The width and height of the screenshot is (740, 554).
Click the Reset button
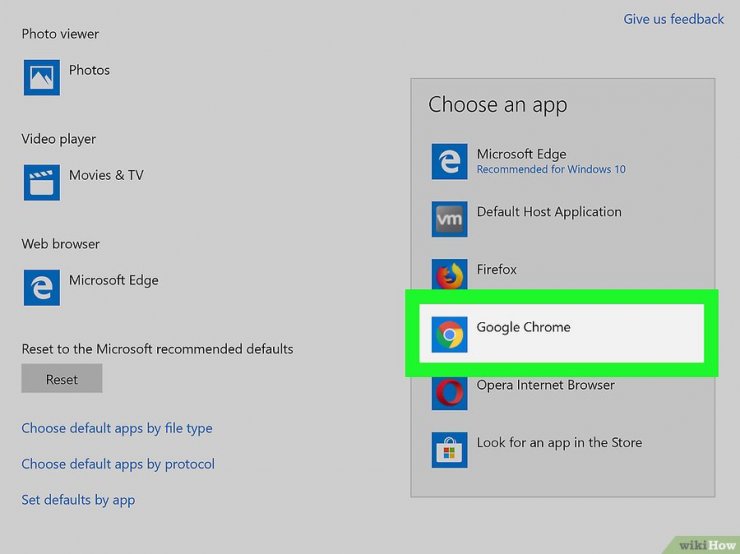tap(62, 378)
